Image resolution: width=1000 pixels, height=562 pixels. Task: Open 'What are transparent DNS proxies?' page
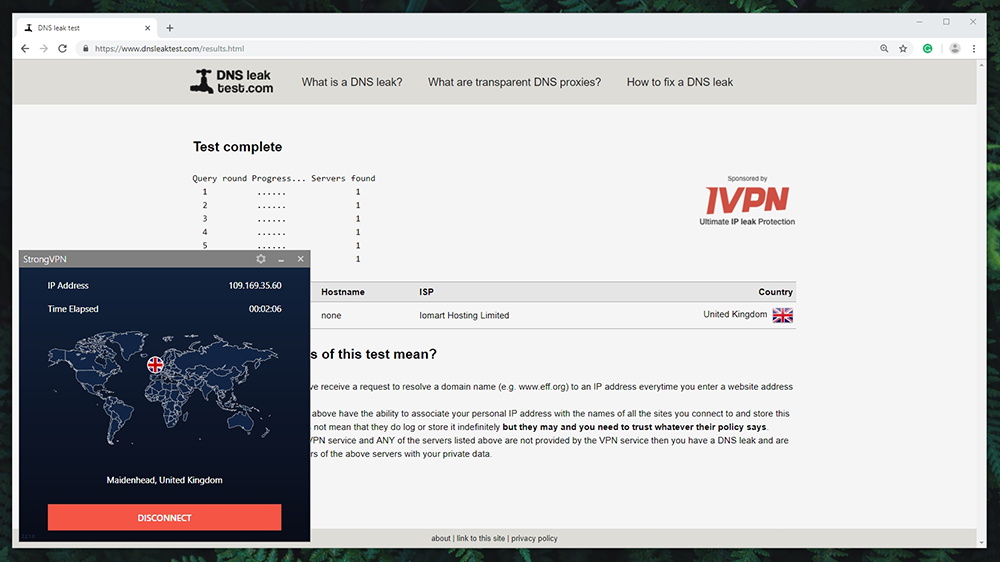514,82
